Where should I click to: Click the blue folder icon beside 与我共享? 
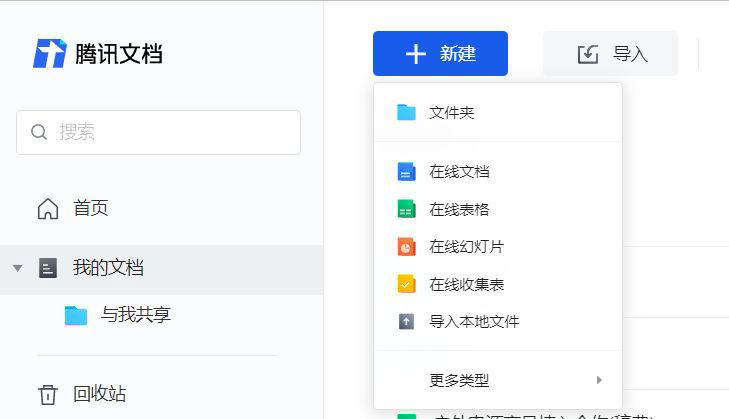click(x=76, y=316)
